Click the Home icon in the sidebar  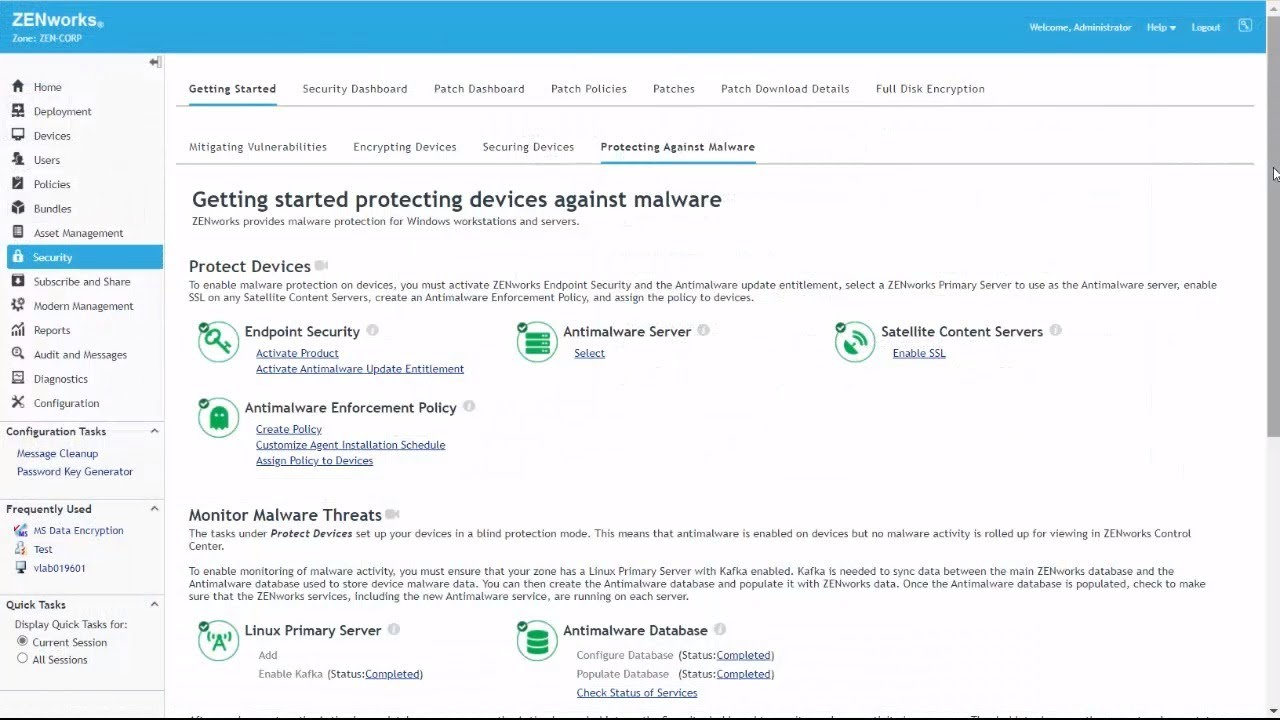(18, 87)
